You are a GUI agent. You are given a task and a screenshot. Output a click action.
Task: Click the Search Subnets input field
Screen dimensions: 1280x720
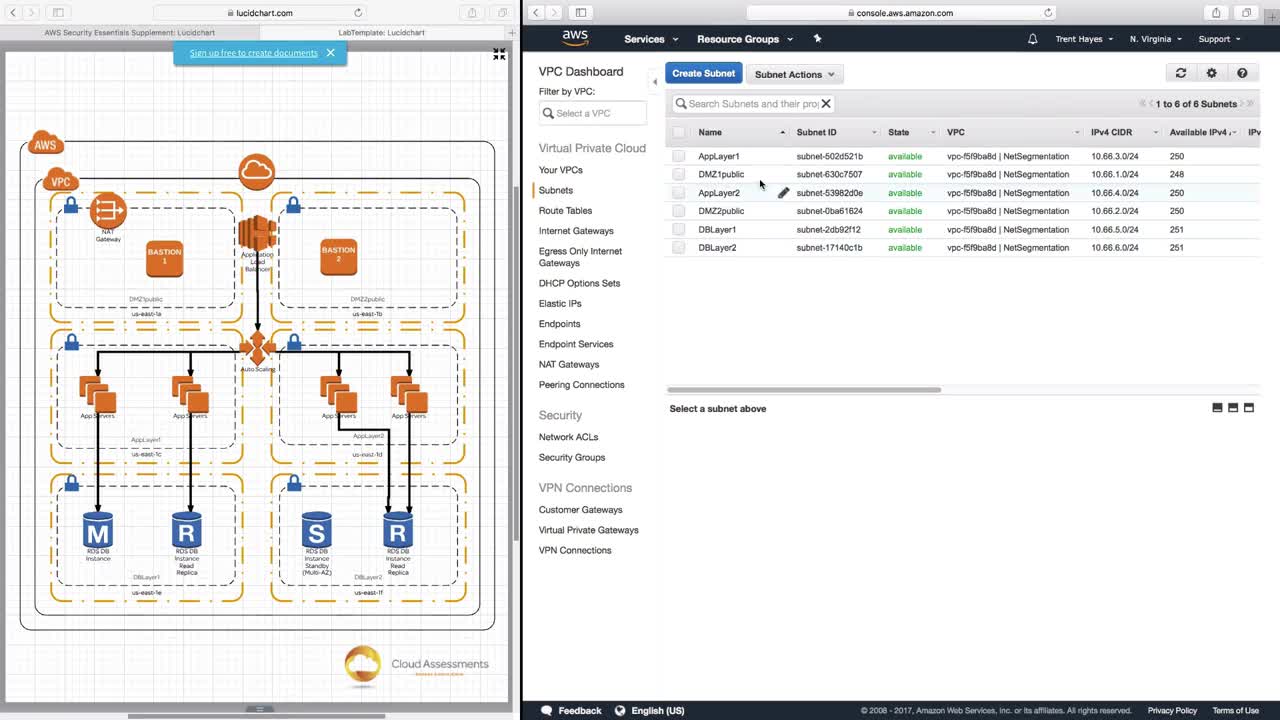[x=752, y=104]
